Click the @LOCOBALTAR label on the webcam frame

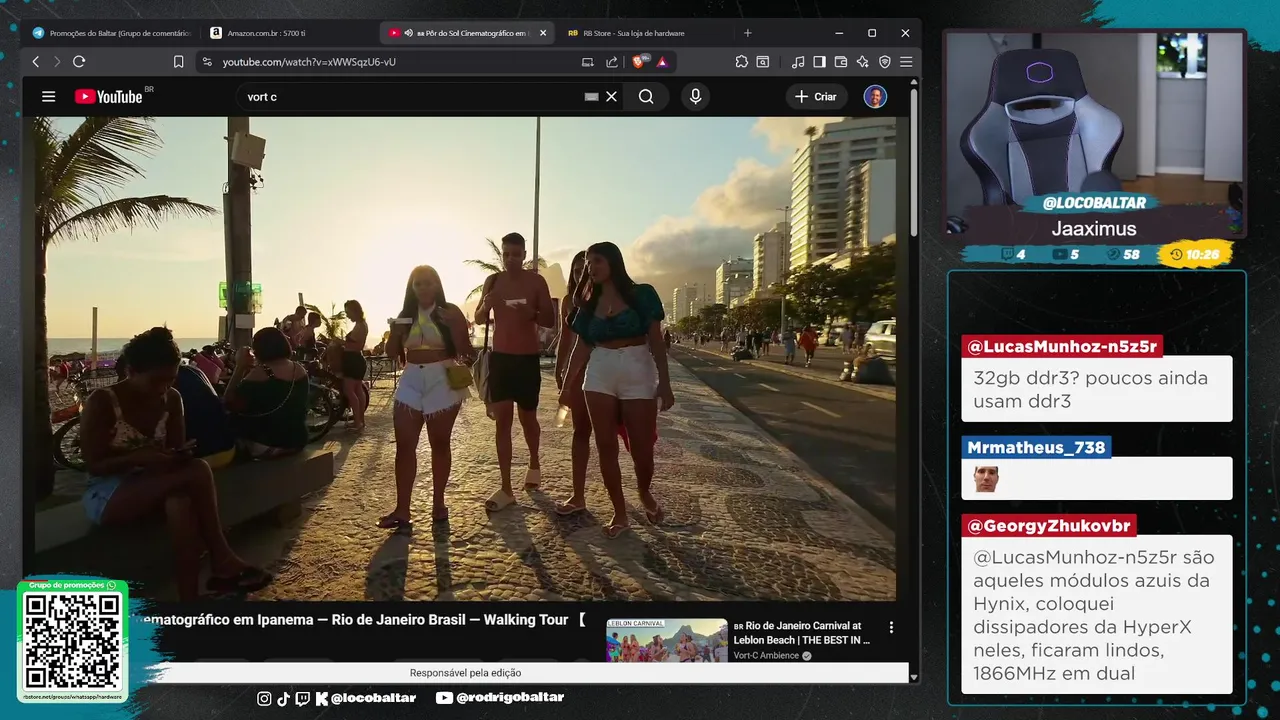[x=1094, y=203]
